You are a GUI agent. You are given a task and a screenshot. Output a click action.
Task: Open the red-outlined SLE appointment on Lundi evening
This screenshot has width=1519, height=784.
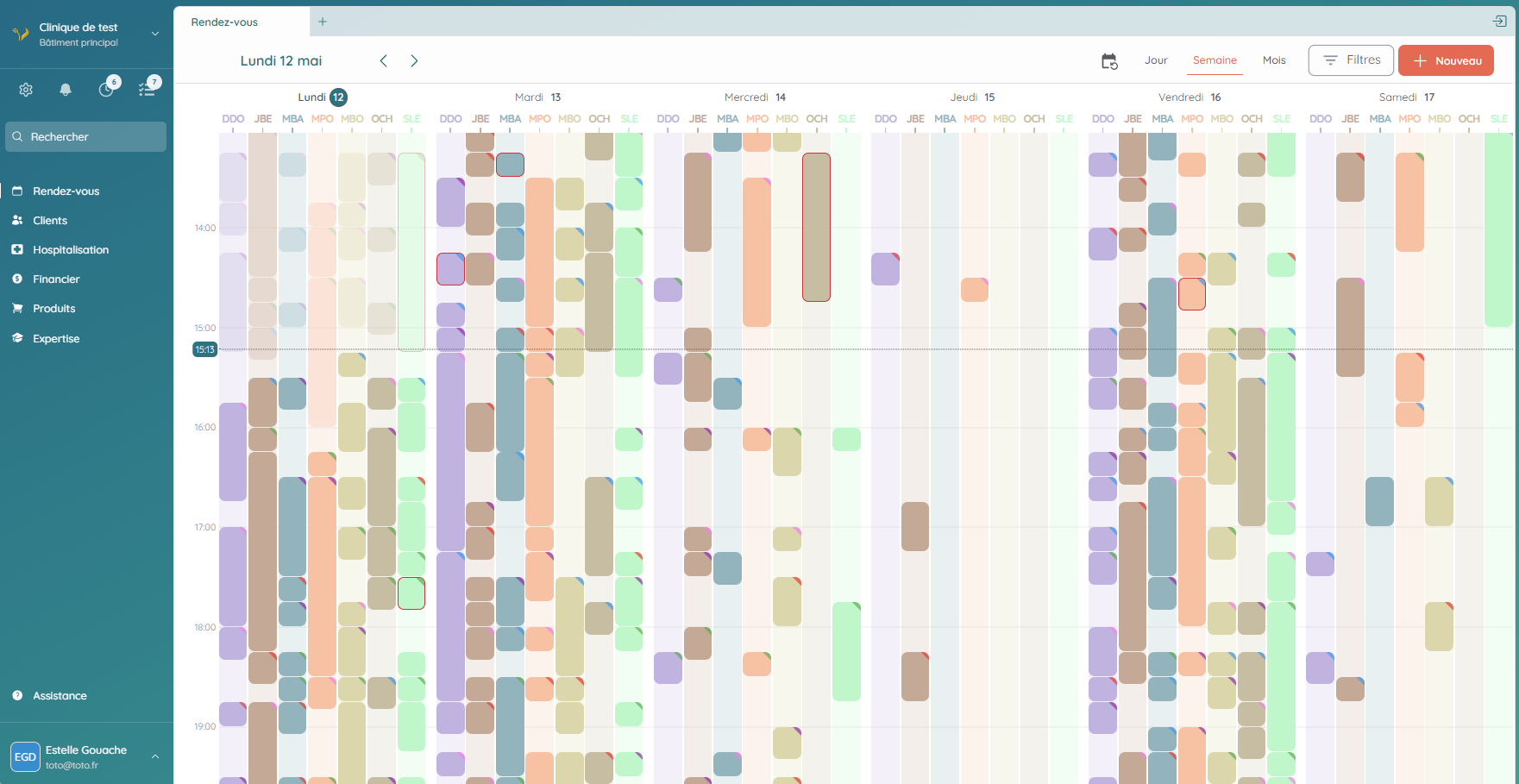point(411,593)
